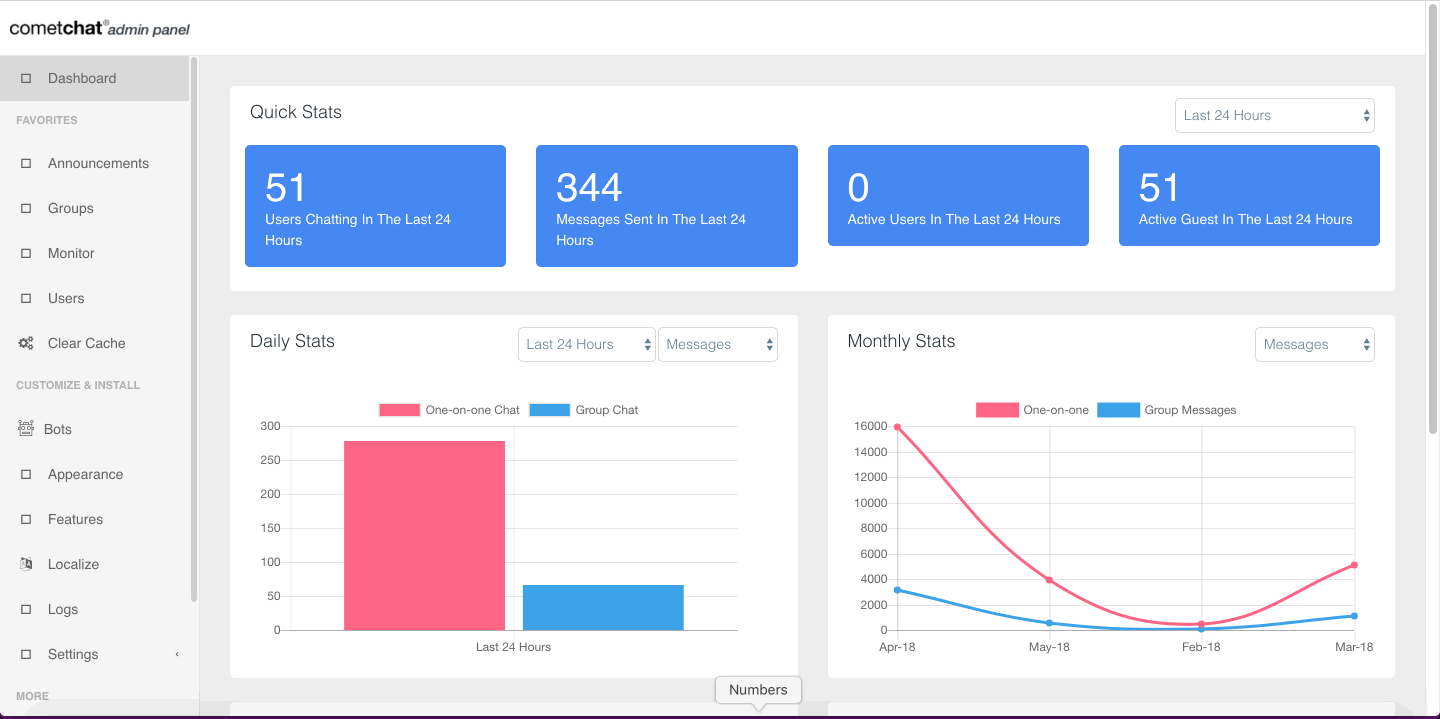Toggle Group Messages legend in Monthly Stats
Viewport: 1440px width, 719px height.
coord(1167,410)
